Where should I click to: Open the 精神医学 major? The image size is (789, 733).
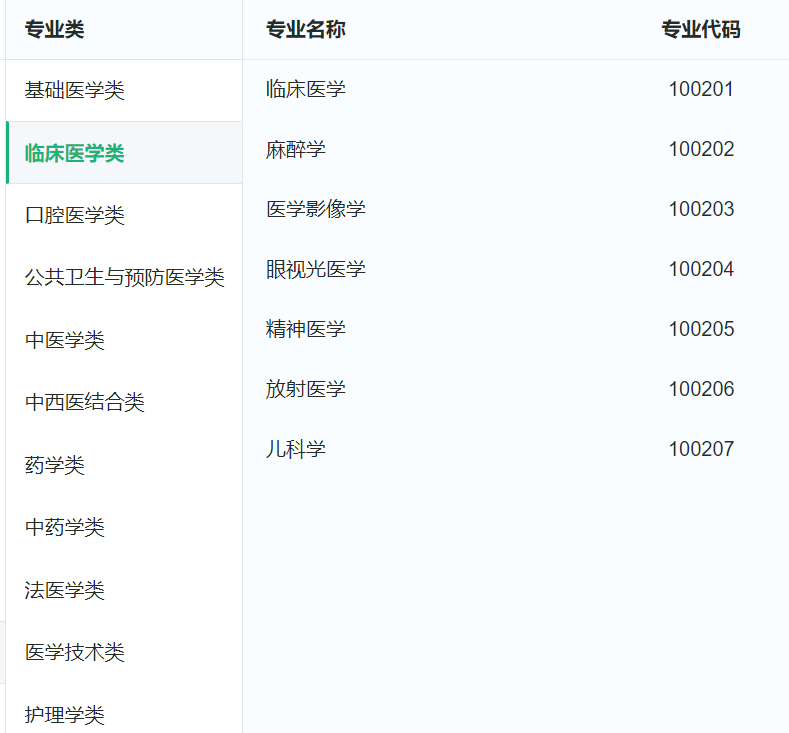point(305,329)
